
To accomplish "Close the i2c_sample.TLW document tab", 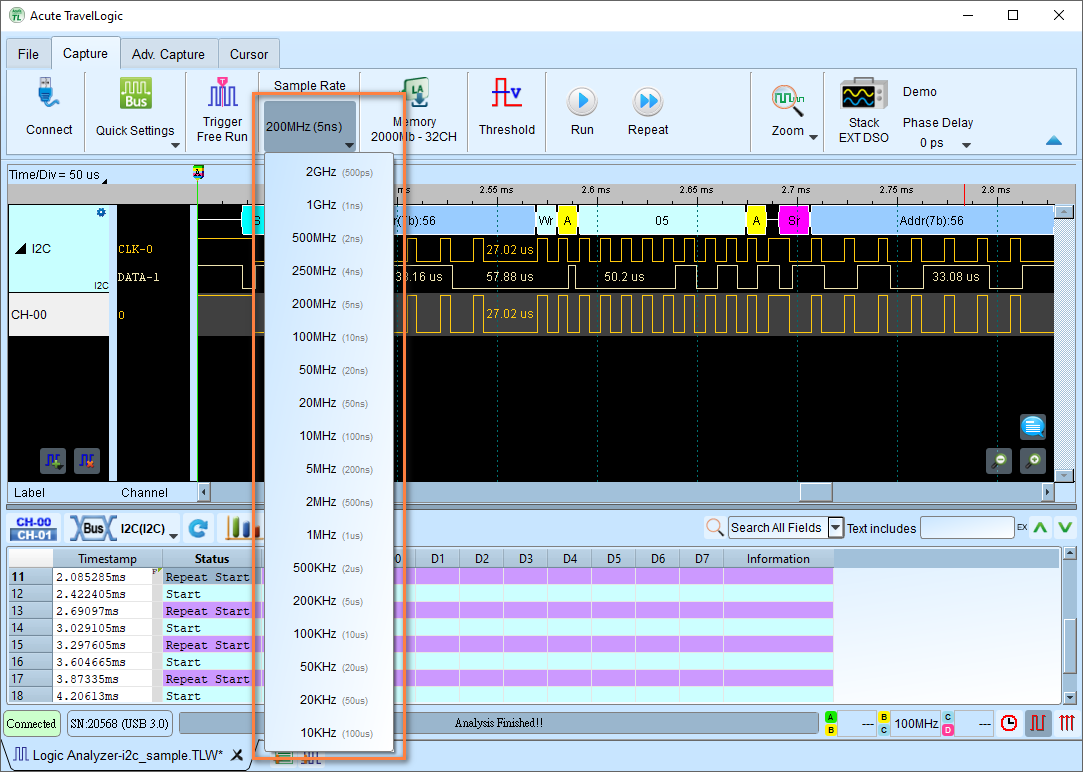I will (237, 755).
